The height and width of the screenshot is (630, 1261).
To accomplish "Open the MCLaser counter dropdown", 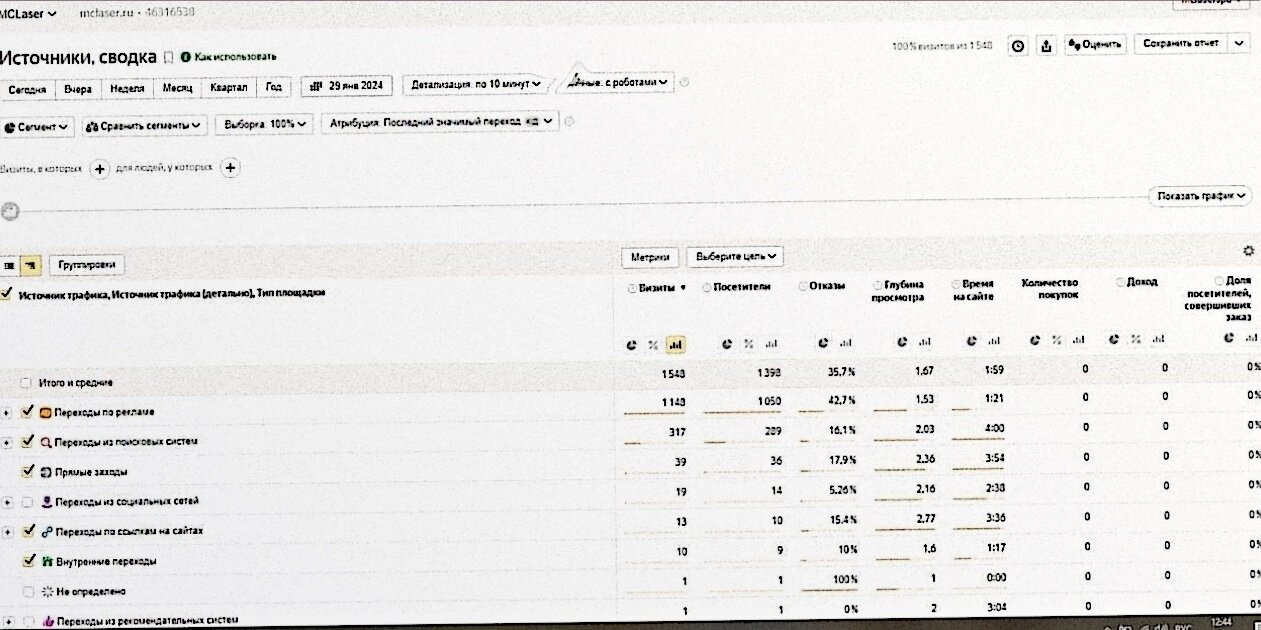I will (28, 12).
